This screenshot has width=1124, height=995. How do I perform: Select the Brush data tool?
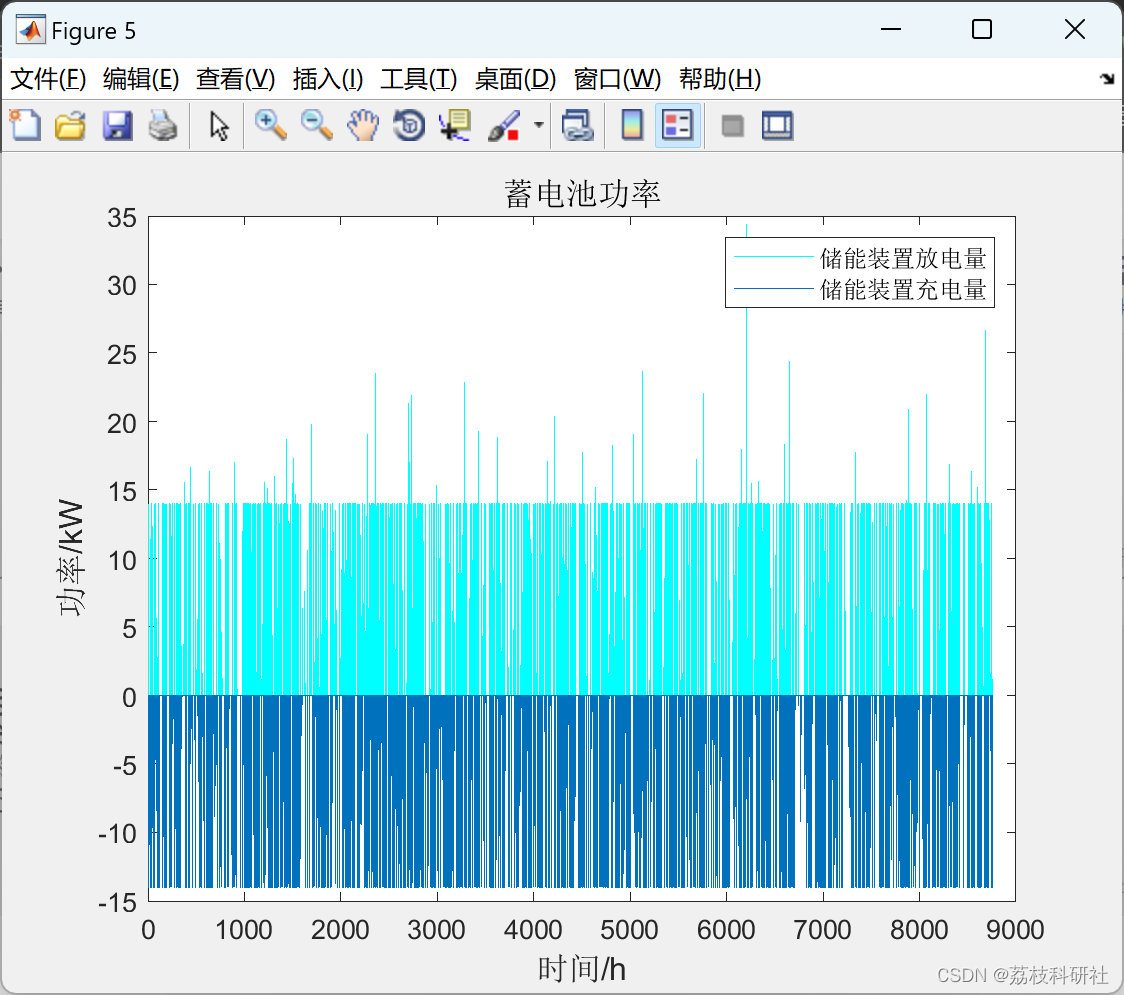tap(504, 125)
